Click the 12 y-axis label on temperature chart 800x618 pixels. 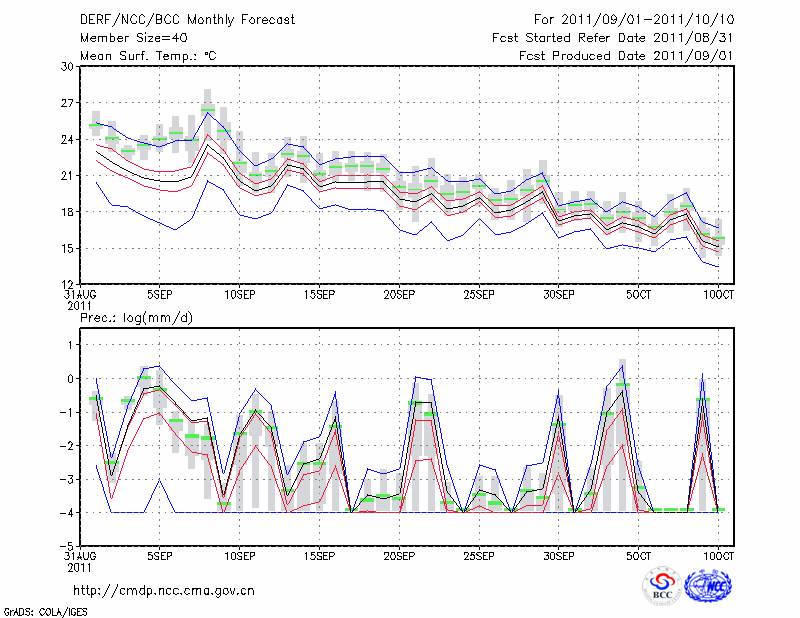[x=68, y=284]
